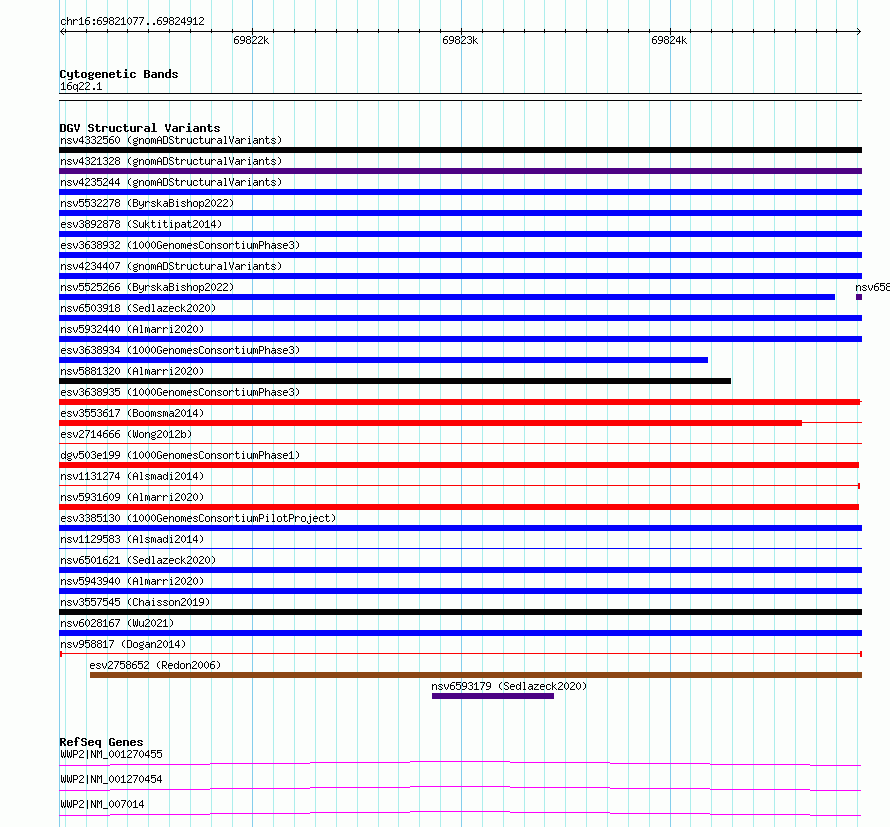
Task: Click the chr16:69821077..69824912 coordinates label
Action: tap(132, 21)
